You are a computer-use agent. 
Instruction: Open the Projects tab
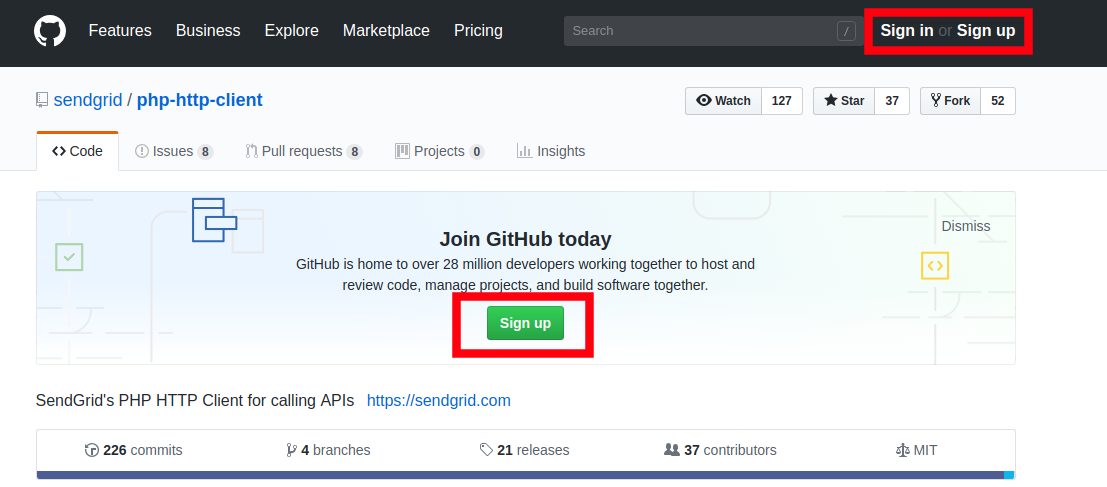(x=440, y=151)
